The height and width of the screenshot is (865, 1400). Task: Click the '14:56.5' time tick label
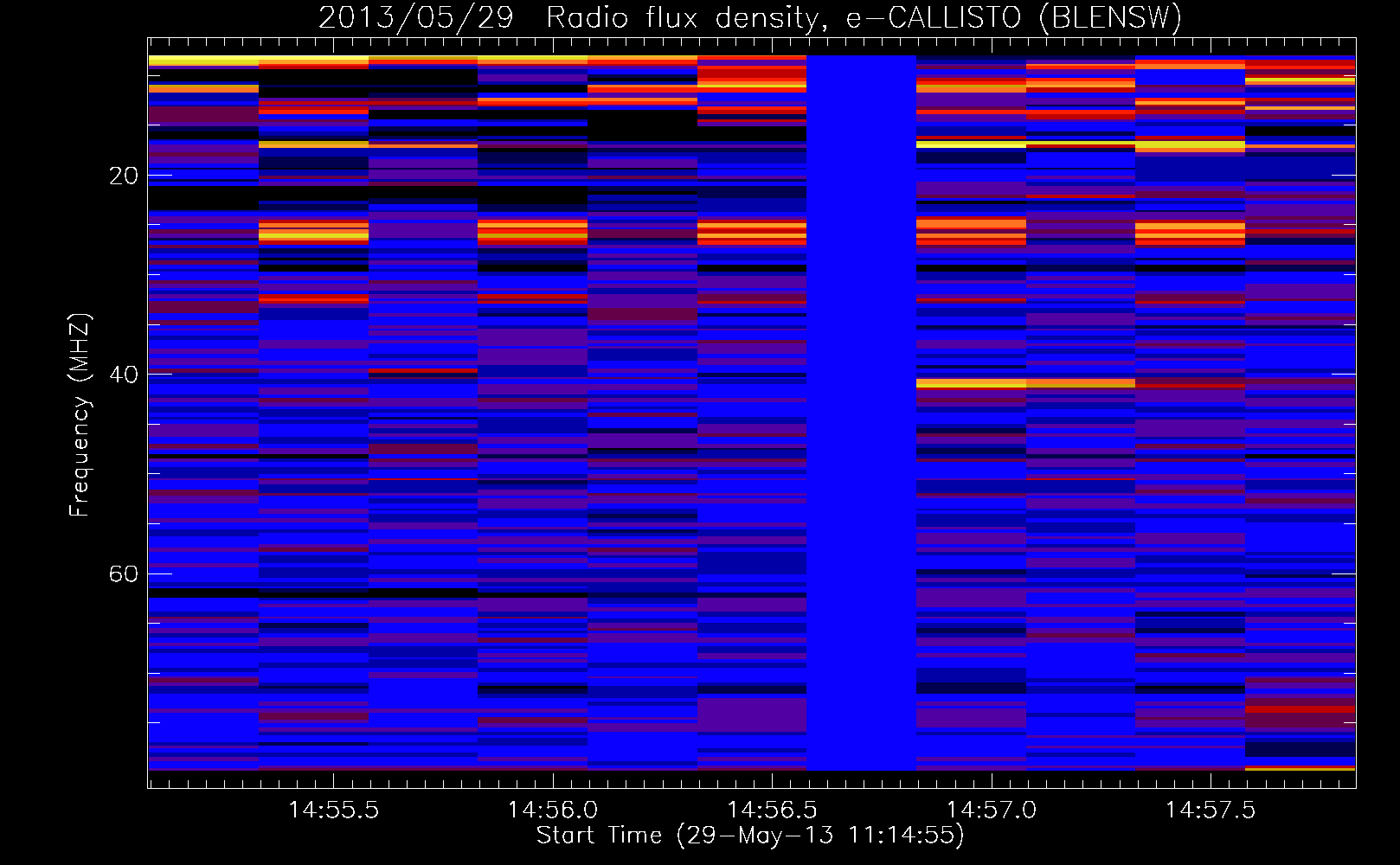[772, 811]
